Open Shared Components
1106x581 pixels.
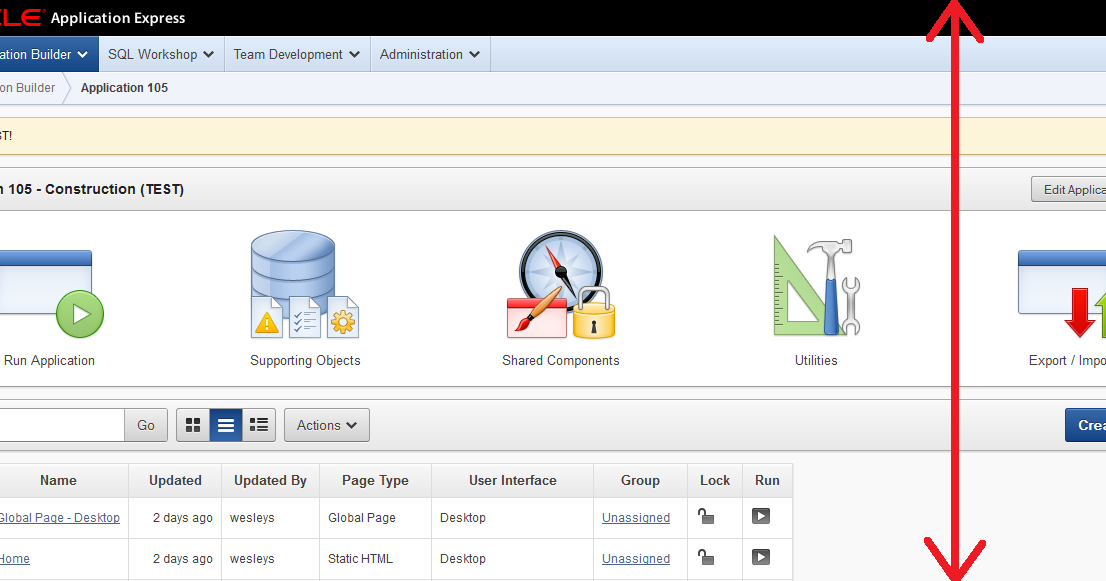click(x=560, y=290)
